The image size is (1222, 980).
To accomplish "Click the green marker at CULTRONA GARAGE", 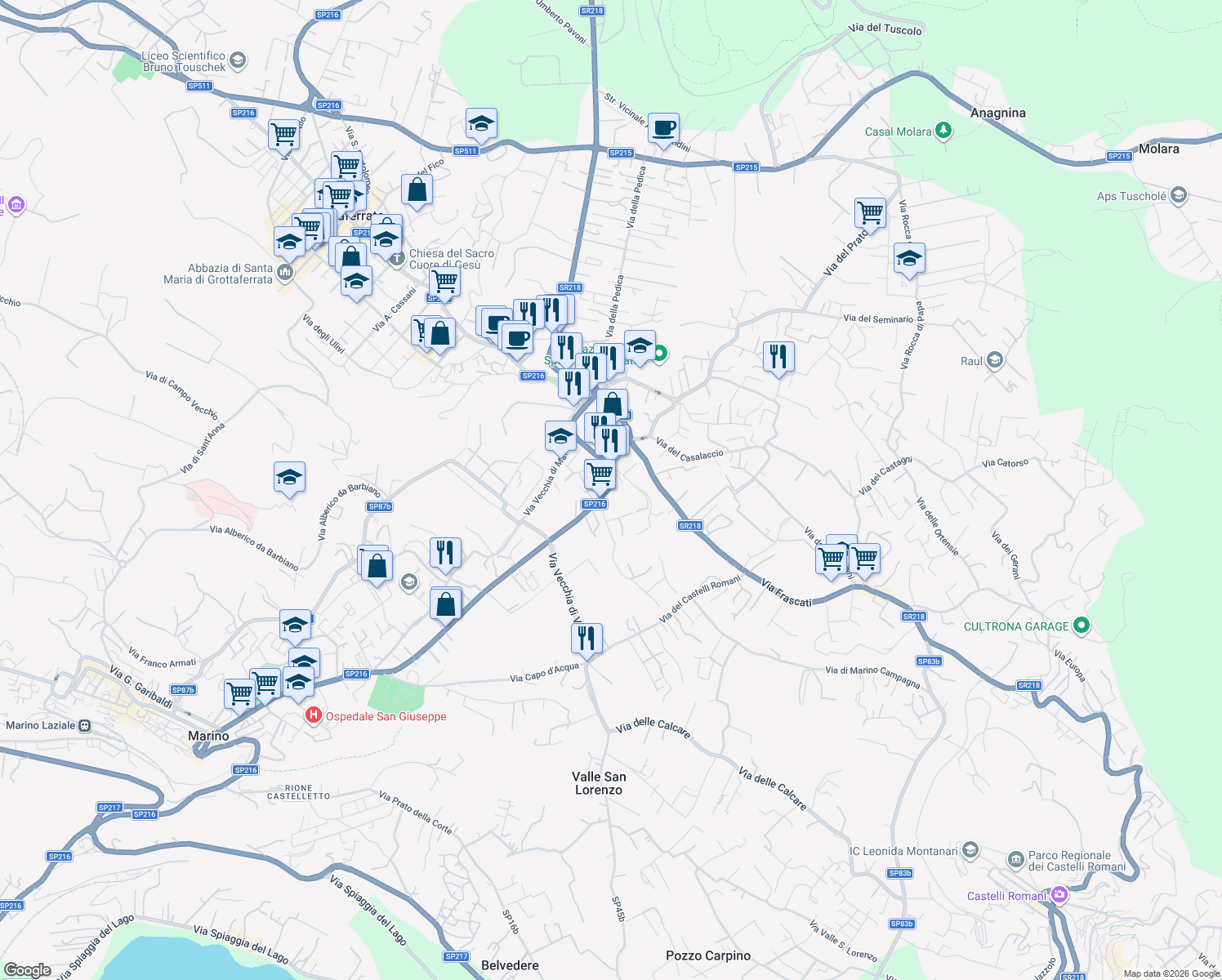I will click(x=1081, y=626).
